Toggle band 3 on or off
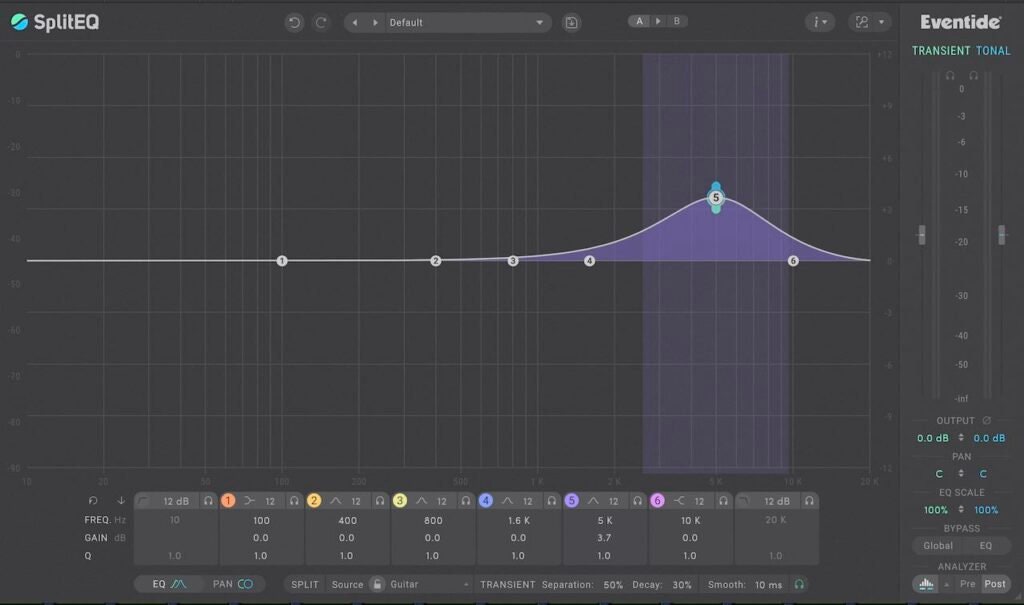 [400, 500]
